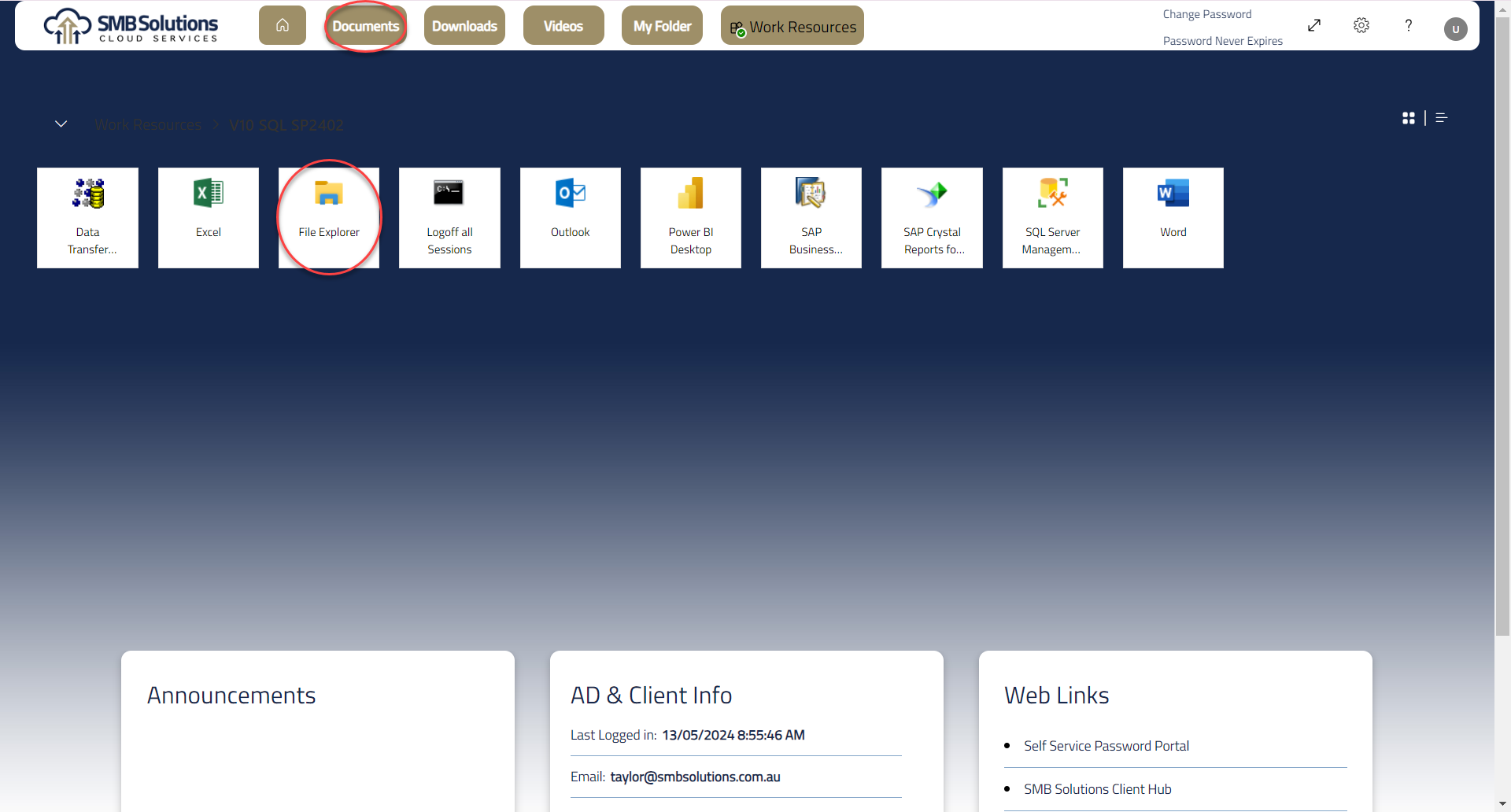Go to Home via house icon

283,25
